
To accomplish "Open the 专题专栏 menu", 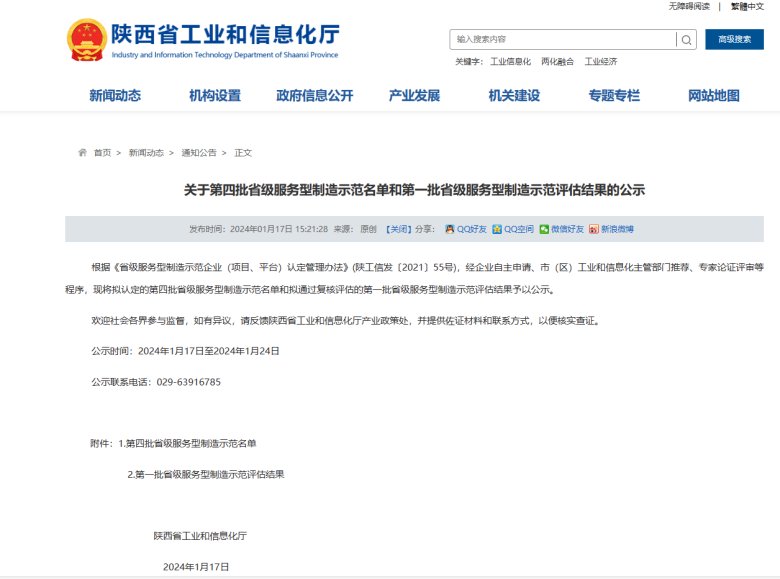I will click(614, 96).
